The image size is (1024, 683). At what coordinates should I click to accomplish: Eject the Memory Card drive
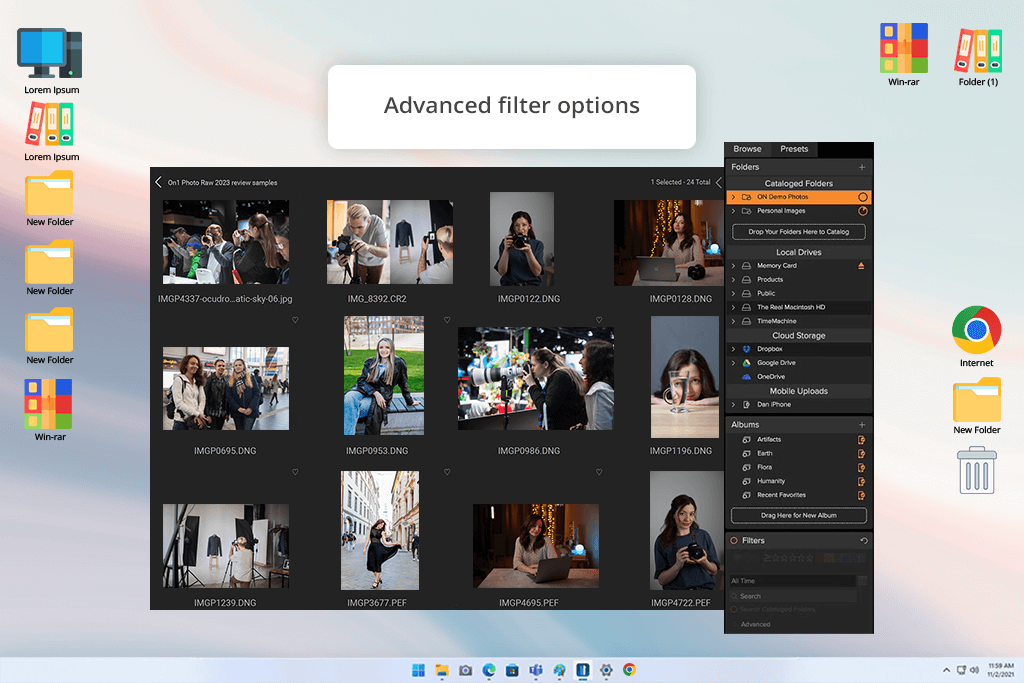861,266
